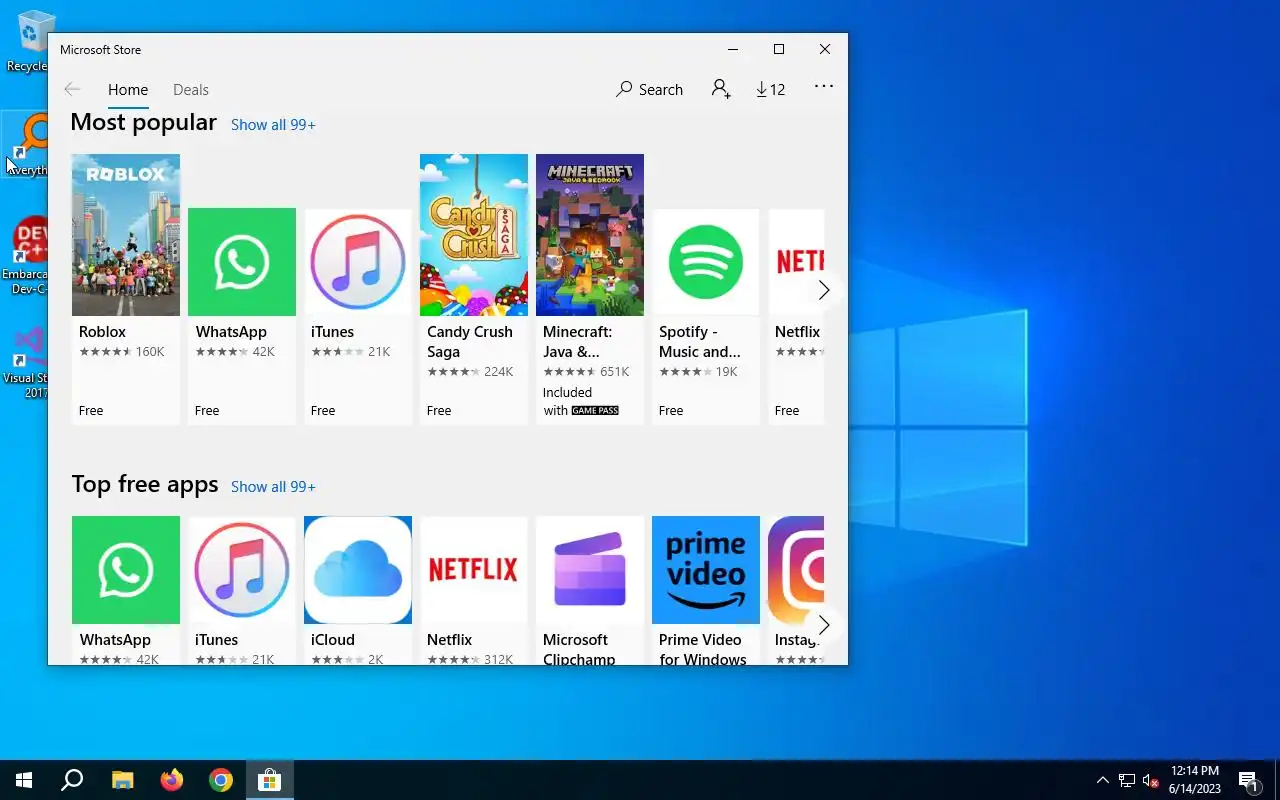This screenshot has width=1280, height=800.
Task: Open Netflix icon in Top free apps
Action: 474,570
